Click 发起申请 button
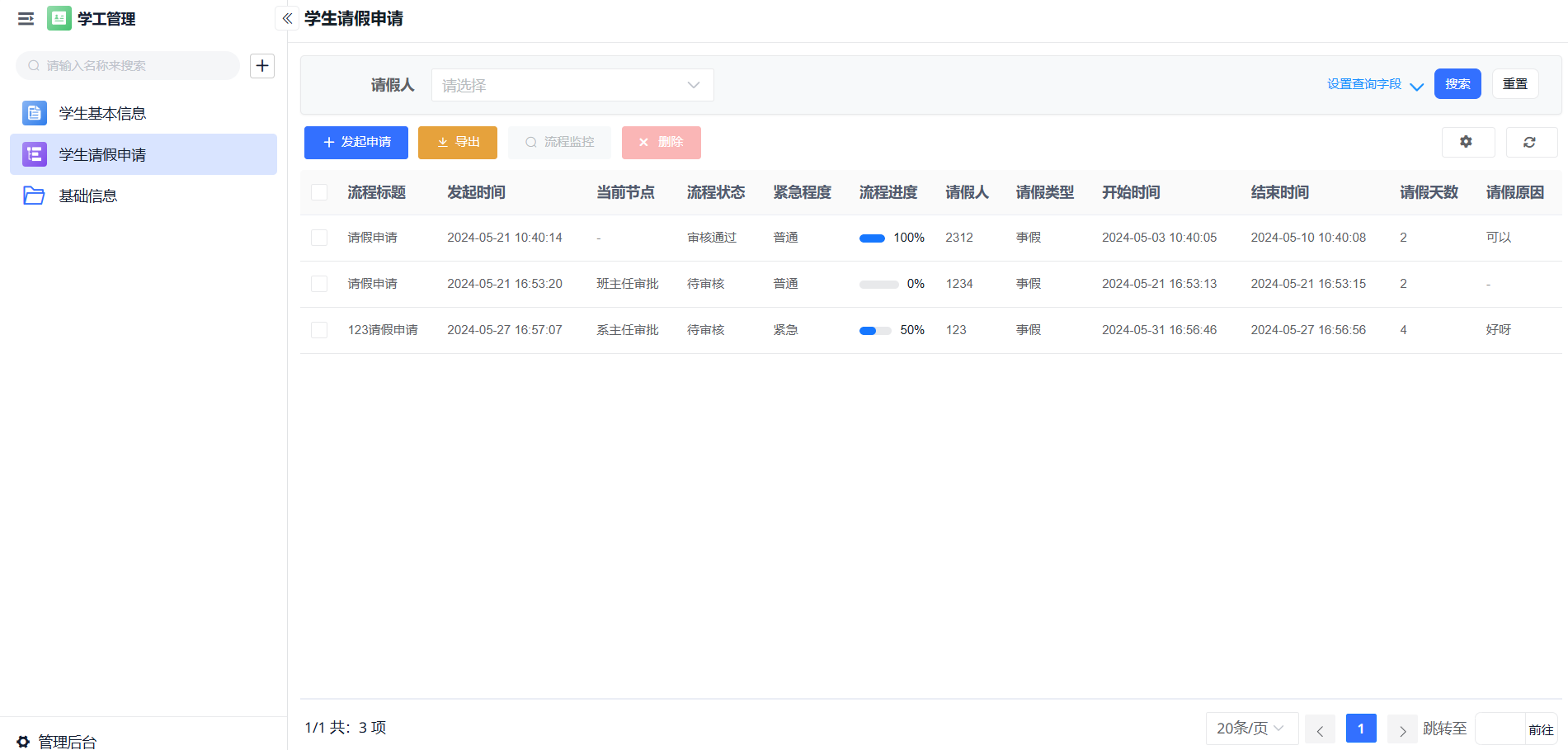Screen dimensions: 1568x750 356,142
